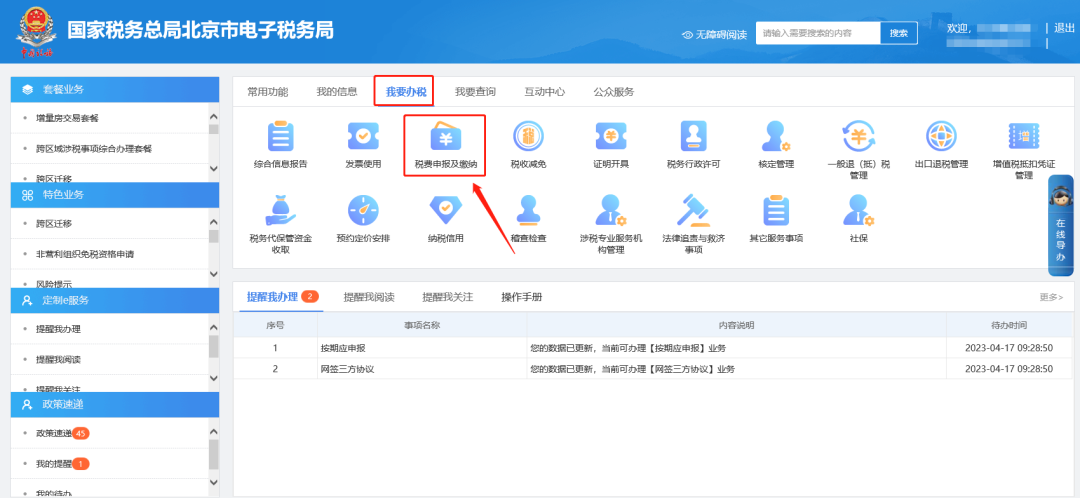Open the 在线导办 assistant widget

1061,225
